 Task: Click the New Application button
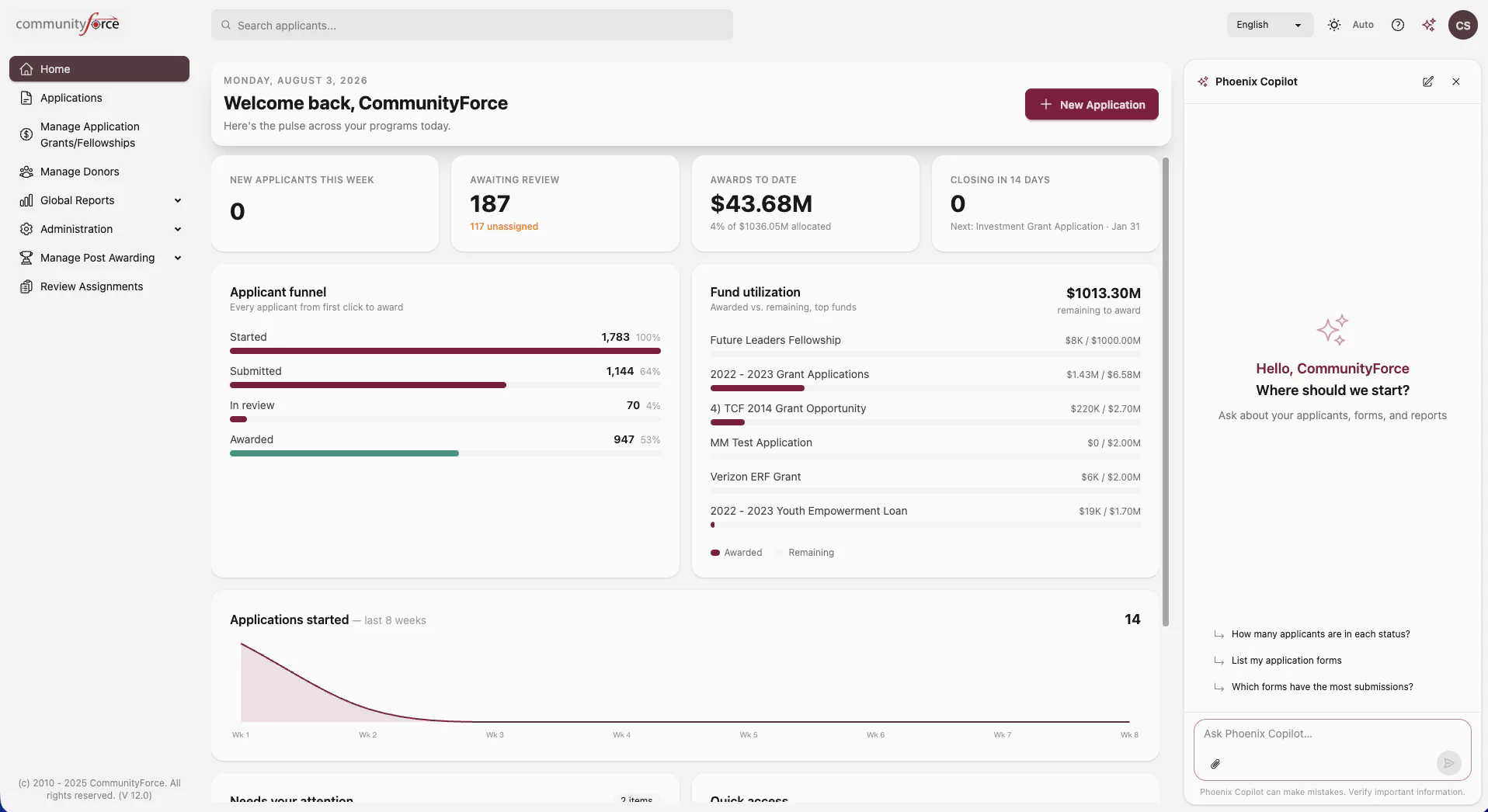click(1092, 104)
